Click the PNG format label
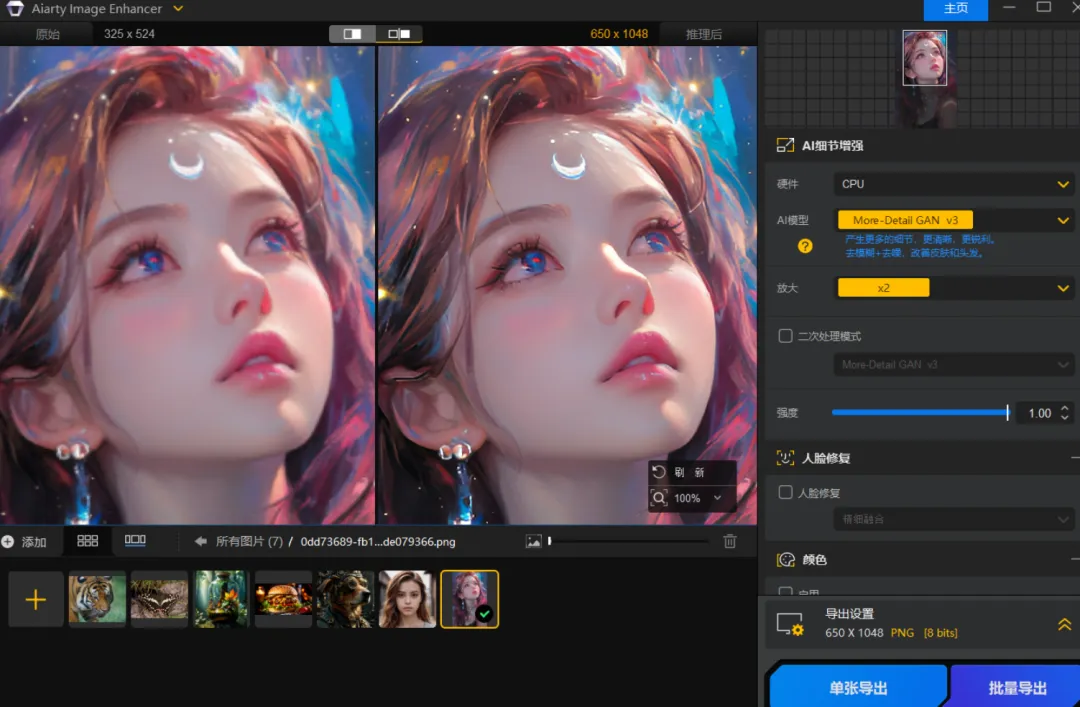 point(902,633)
